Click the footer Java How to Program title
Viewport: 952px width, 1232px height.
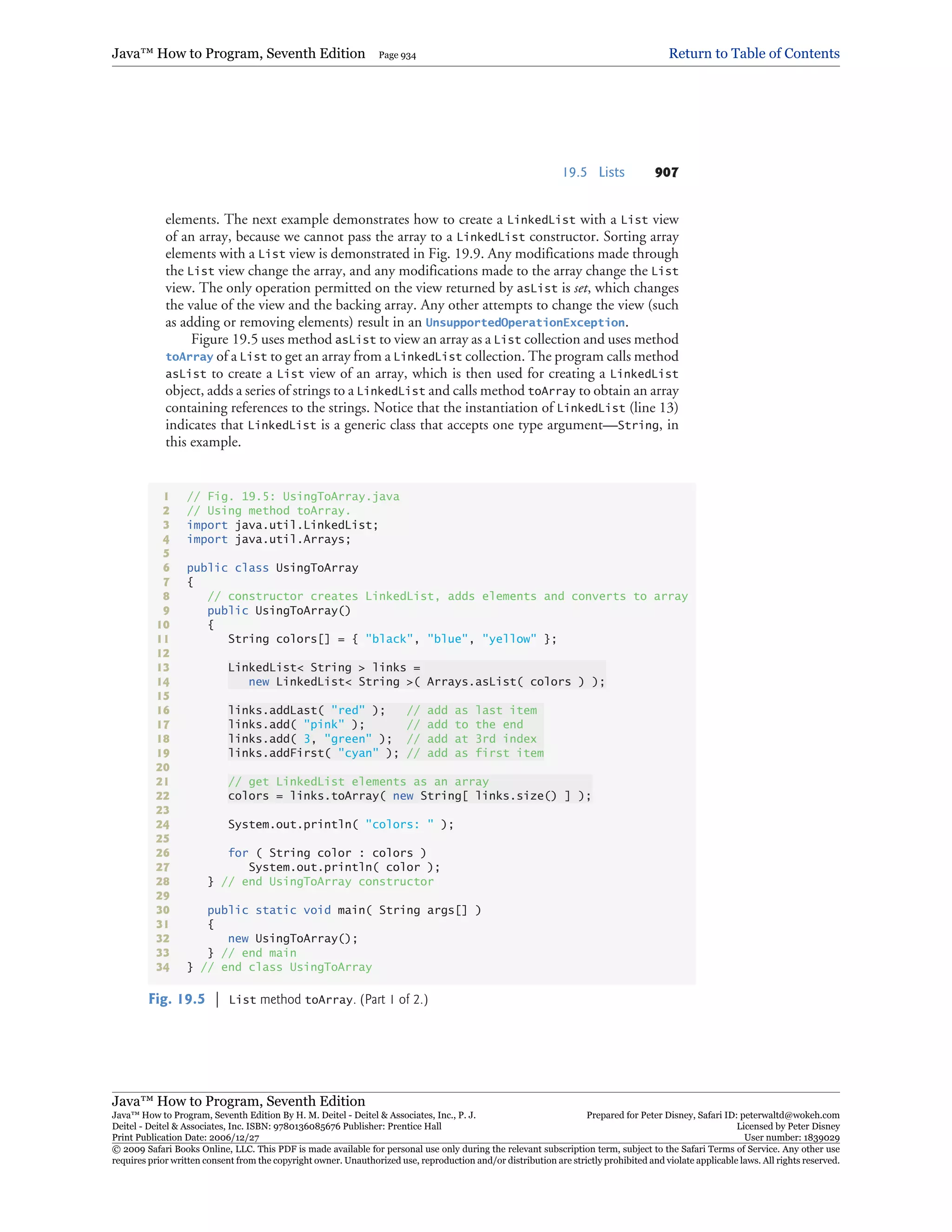tap(238, 1101)
